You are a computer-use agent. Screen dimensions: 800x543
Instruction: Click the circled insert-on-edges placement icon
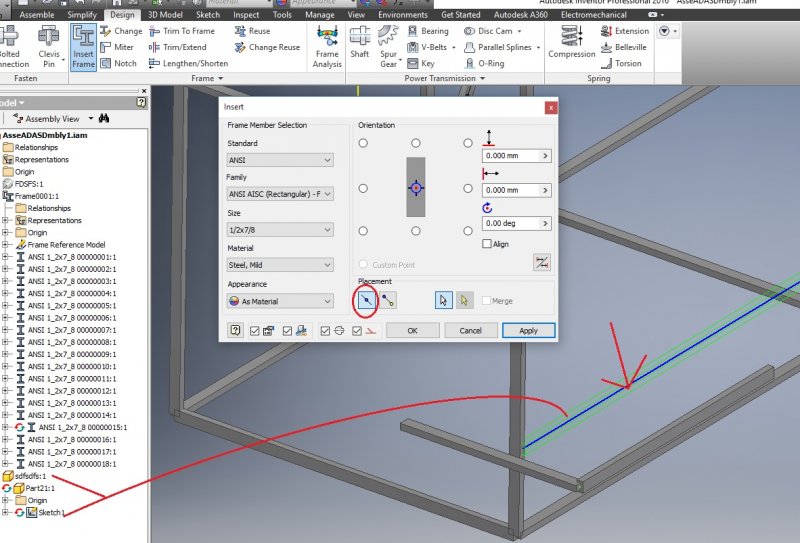coord(366,301)
